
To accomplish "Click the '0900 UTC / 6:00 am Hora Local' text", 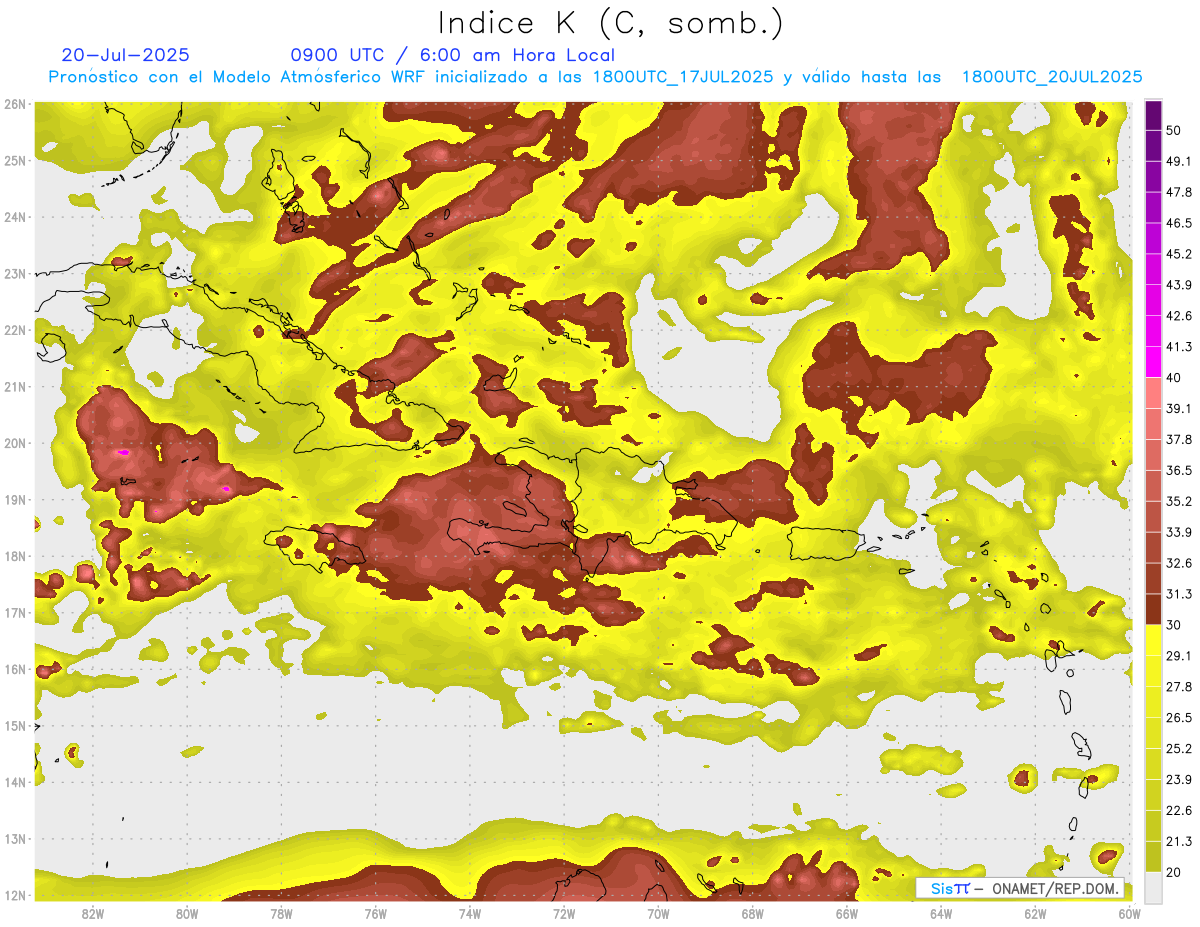I will tap(452, 55).
